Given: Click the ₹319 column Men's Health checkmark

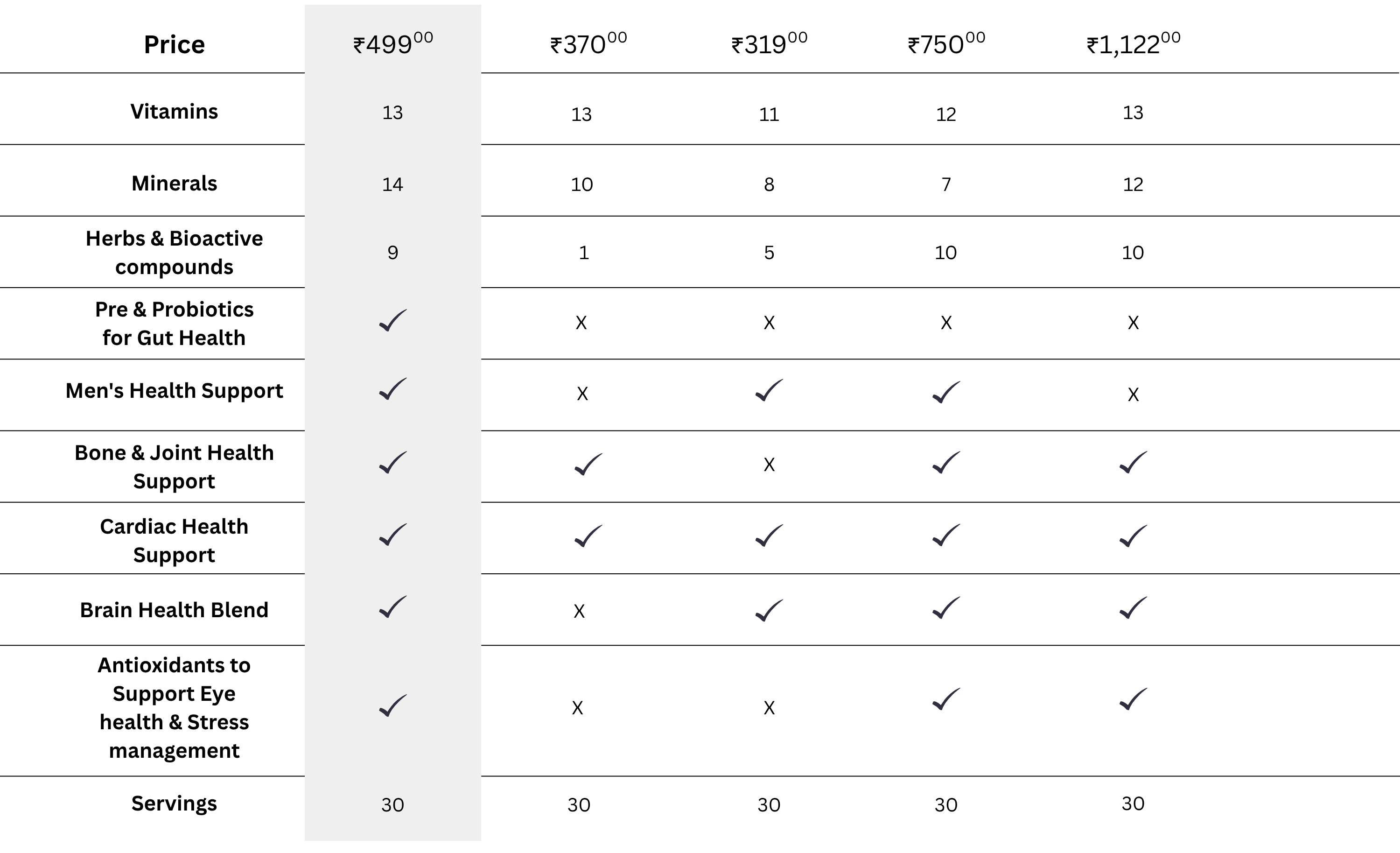Looking at the screenshot, I should pyautogui.click(x=769, y=391).
